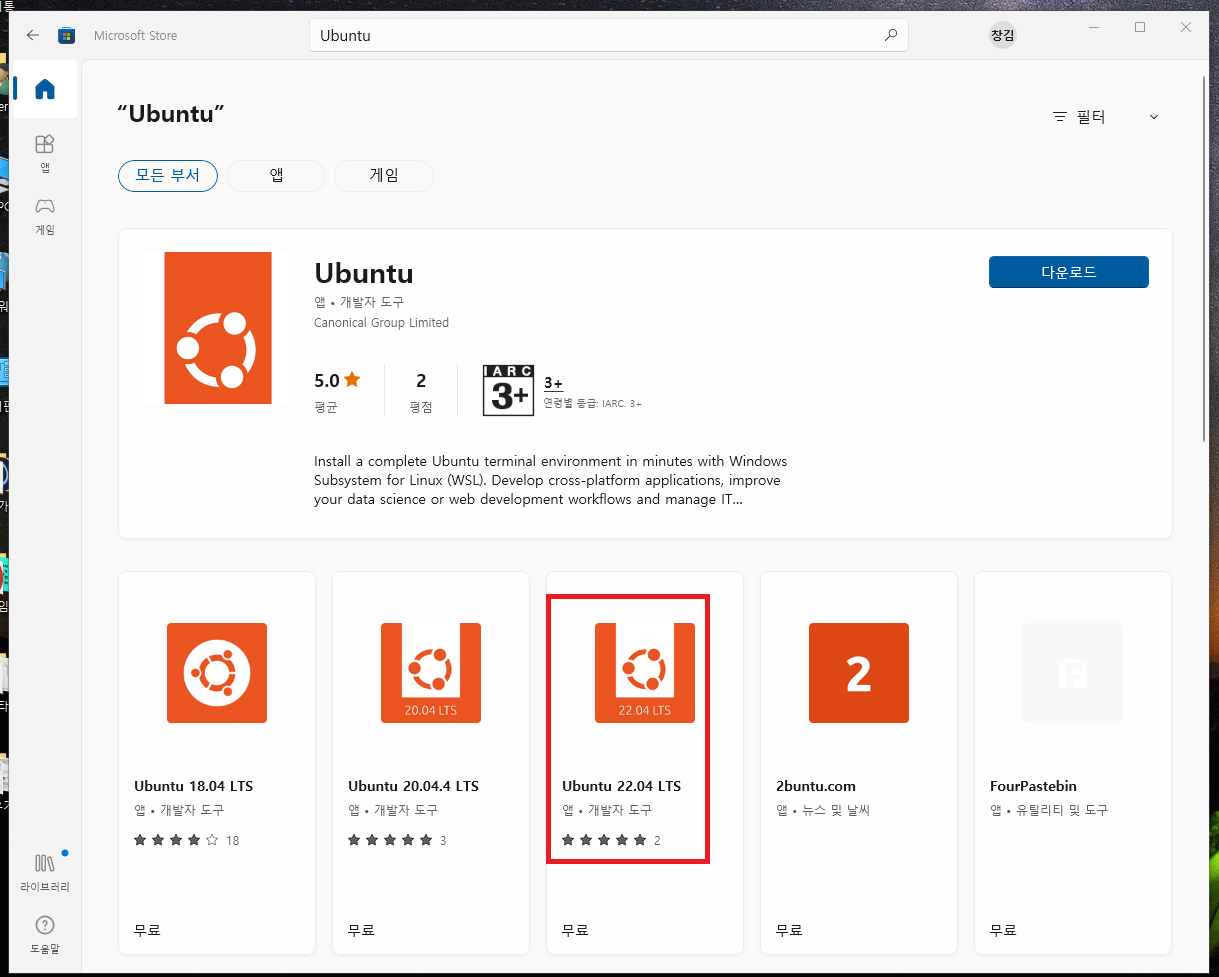Click the 다운로드 (Download) button
Image resolution: width=1219 pixels, height=977 pixels.
[1069, 272]
